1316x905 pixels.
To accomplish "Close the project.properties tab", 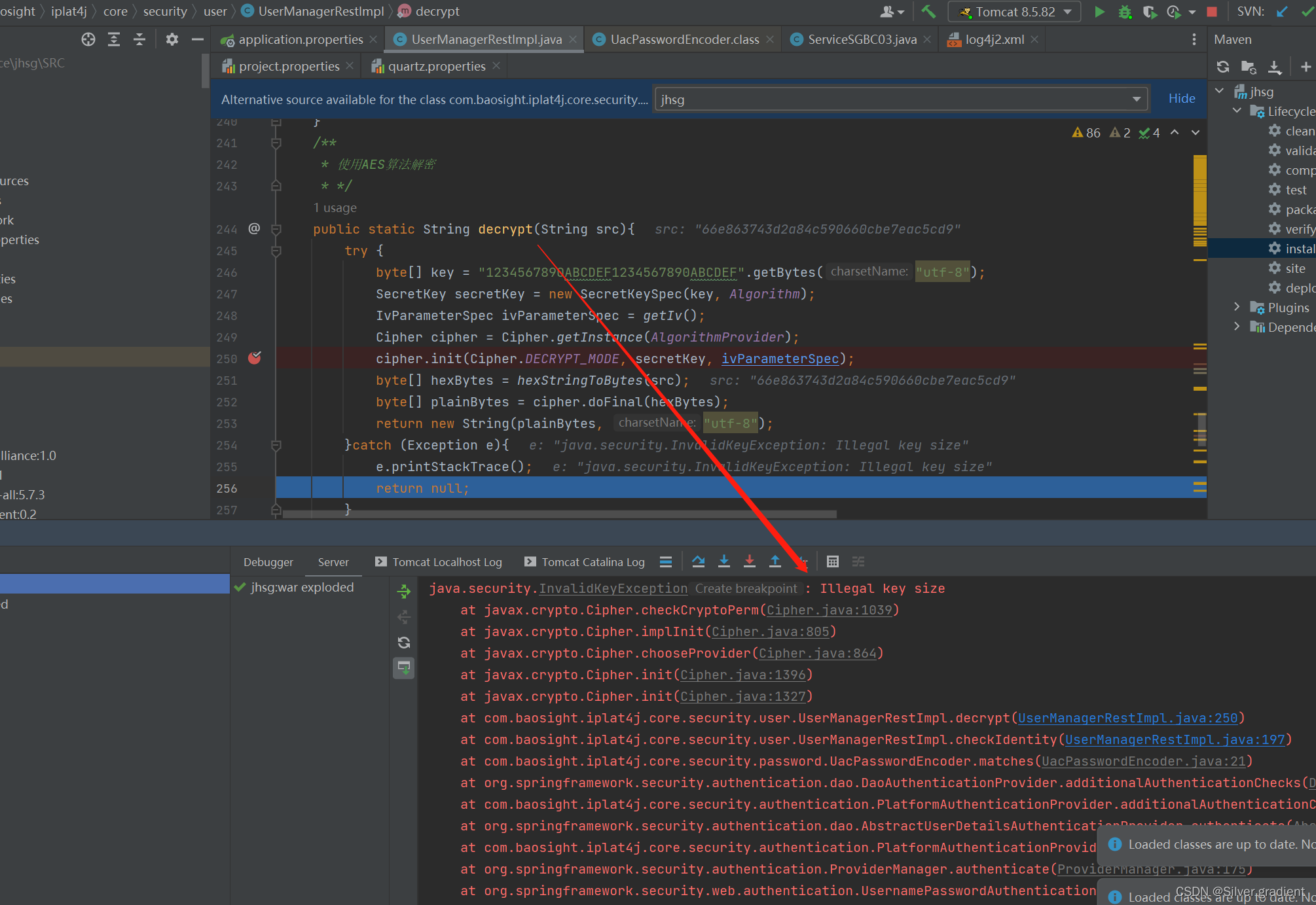I will 350,66.
